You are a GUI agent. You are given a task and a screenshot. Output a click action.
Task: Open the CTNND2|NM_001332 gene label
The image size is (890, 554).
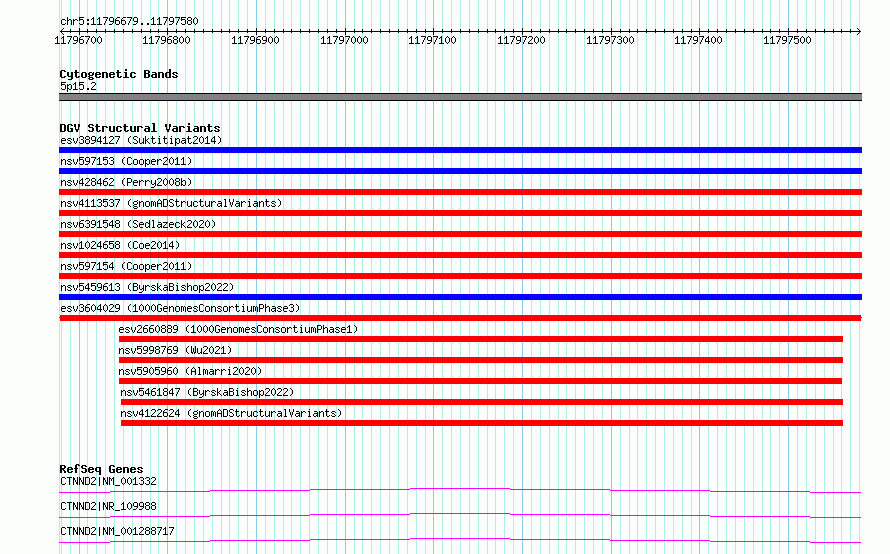click(108, 481)
